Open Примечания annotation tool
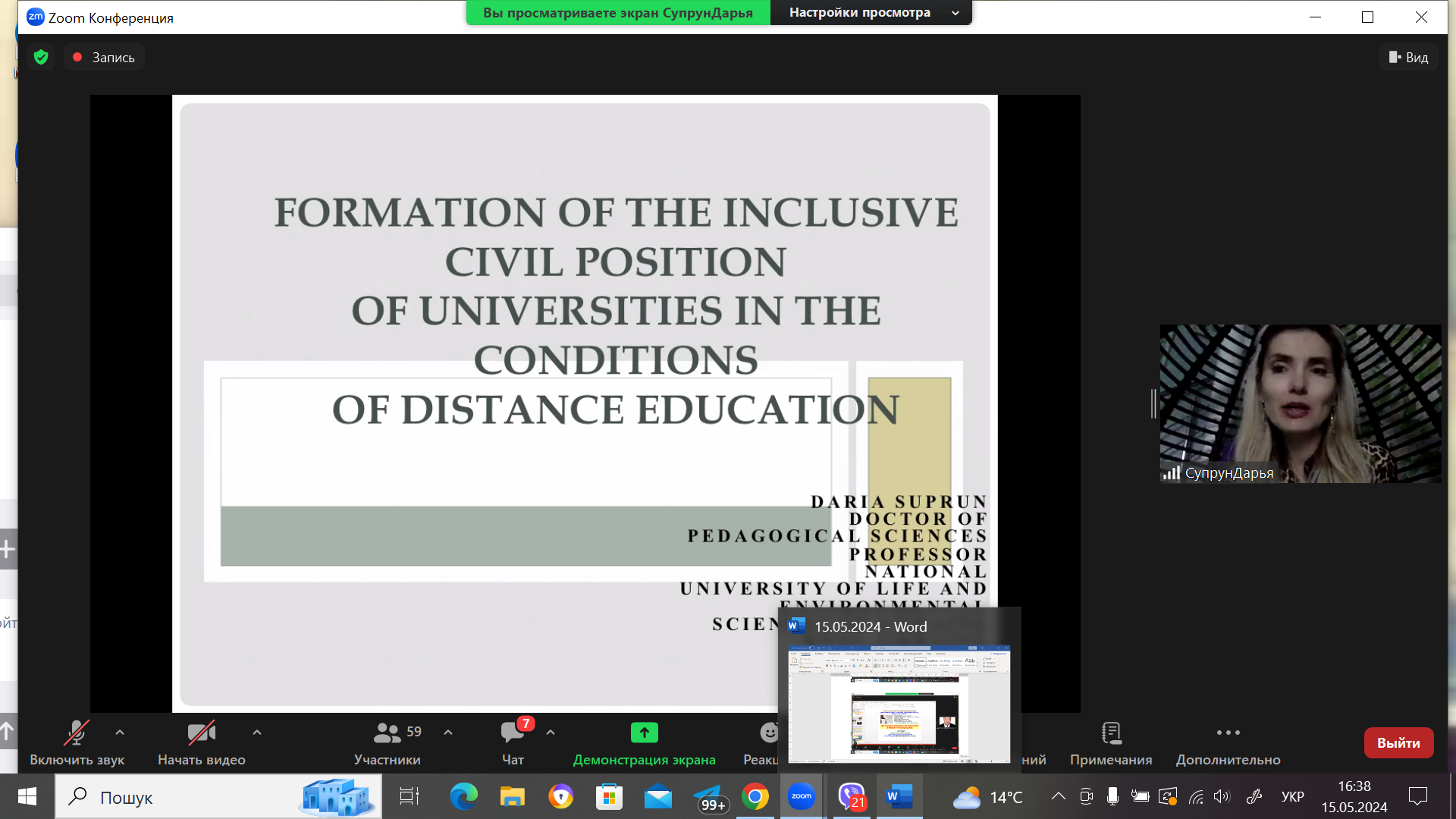This screenshot has height=819, width=1456. pyautogui.click(x=1111, y=733)
